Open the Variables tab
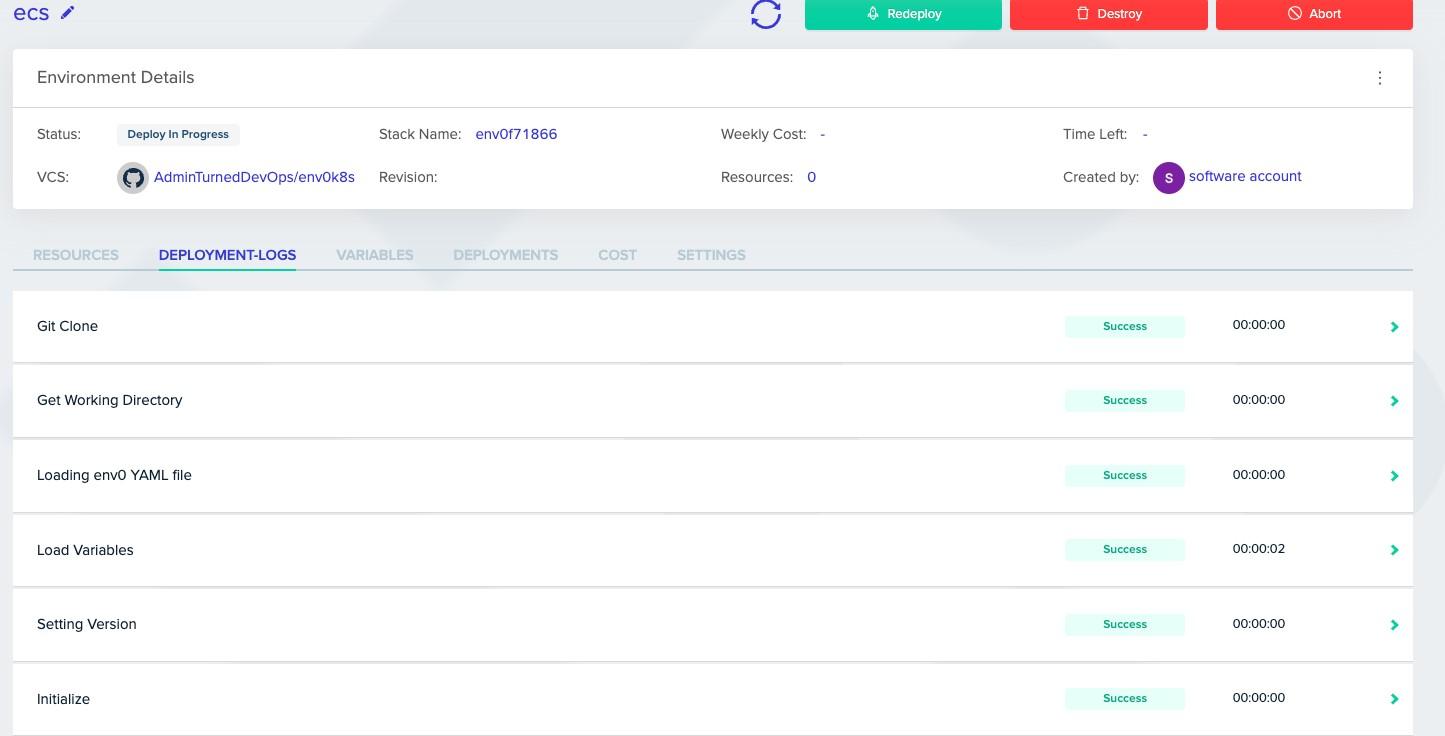The image size is (1445, 736). click(374, 255)
